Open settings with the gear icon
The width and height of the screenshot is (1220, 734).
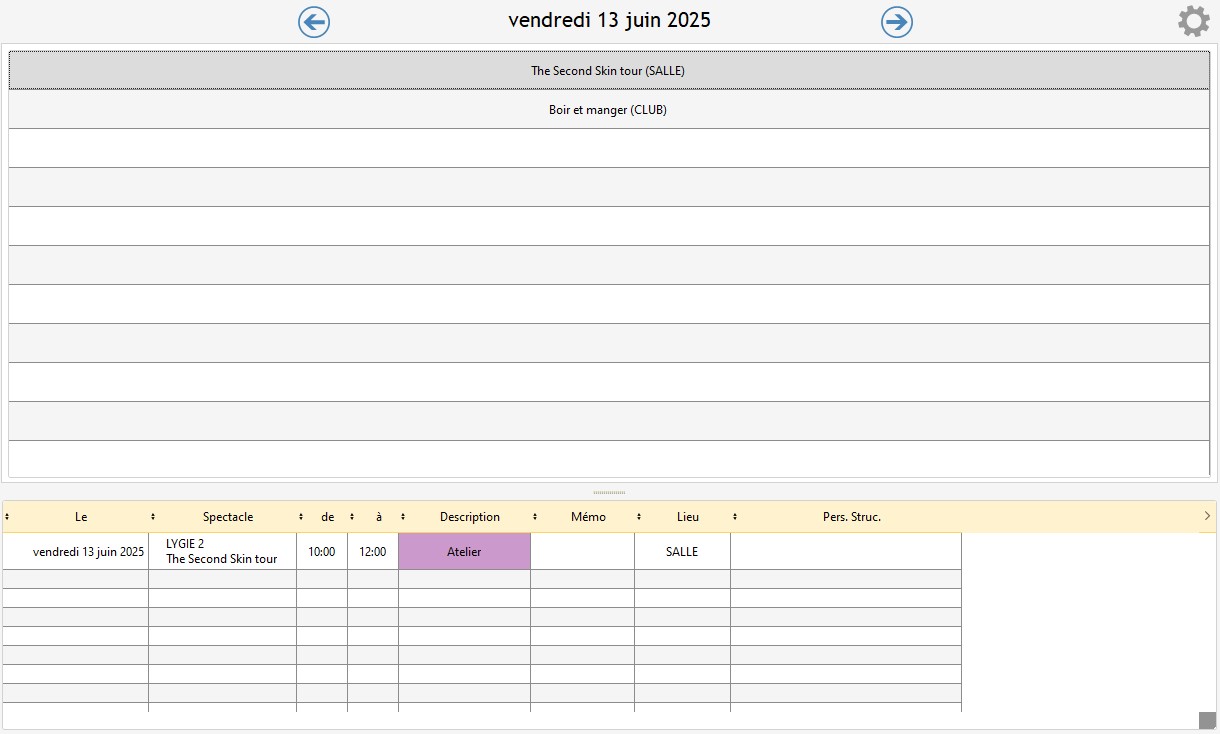pyautogui.click(x=1193, y=21)
